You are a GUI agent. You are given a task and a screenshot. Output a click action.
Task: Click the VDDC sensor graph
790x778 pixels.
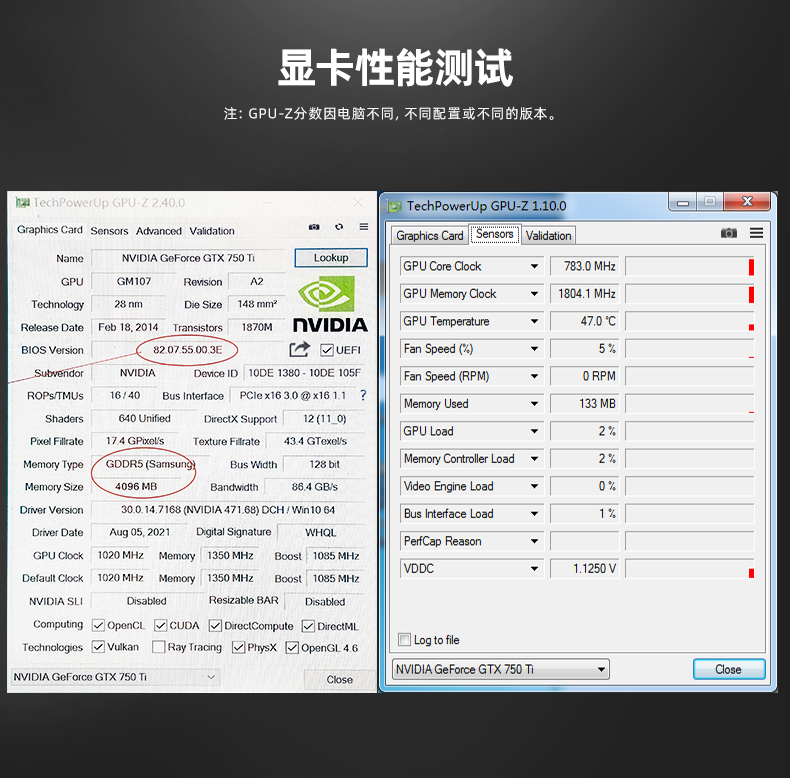[690, 569]
